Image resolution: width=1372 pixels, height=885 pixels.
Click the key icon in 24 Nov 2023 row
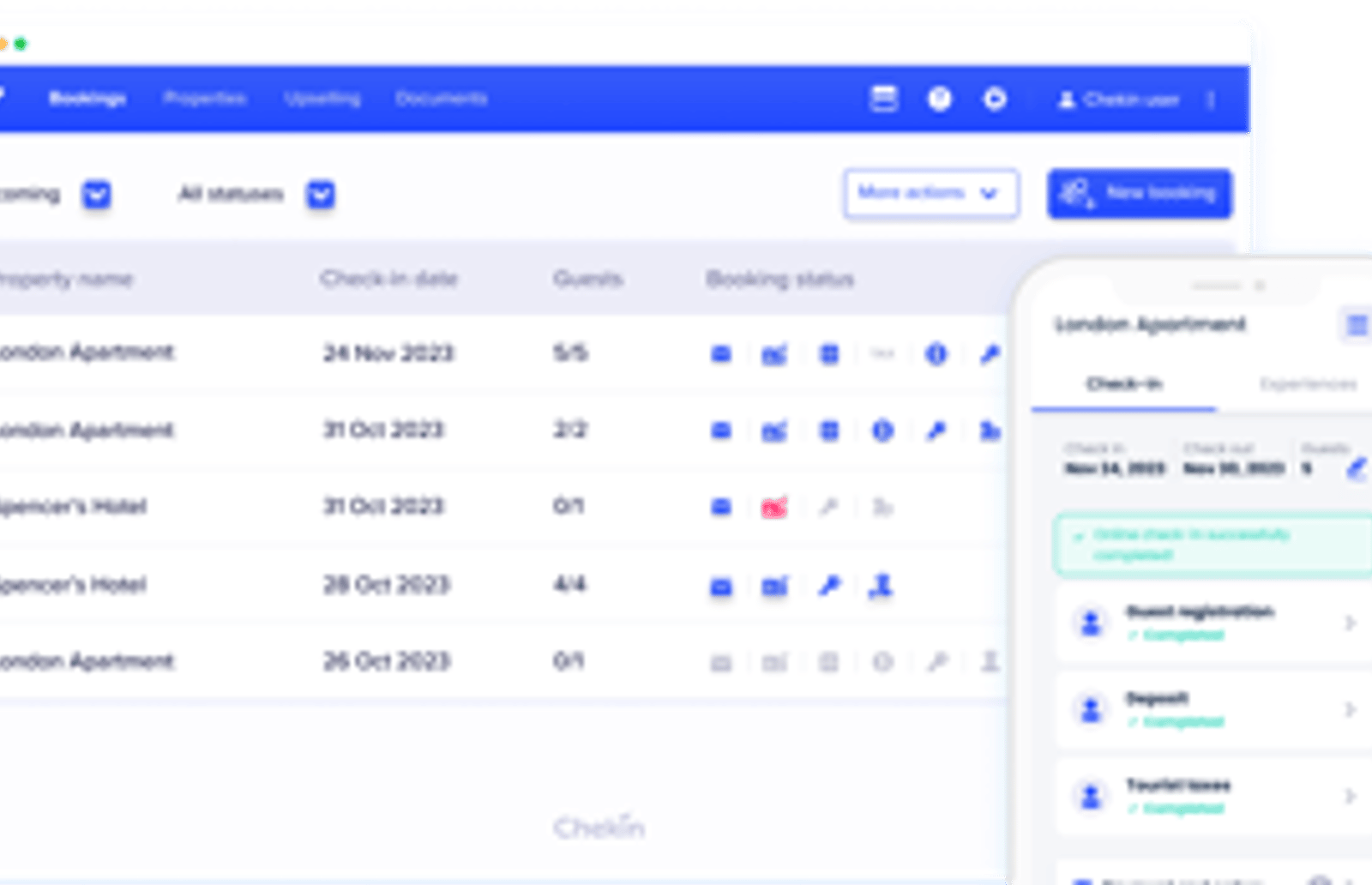pos(990,353)
